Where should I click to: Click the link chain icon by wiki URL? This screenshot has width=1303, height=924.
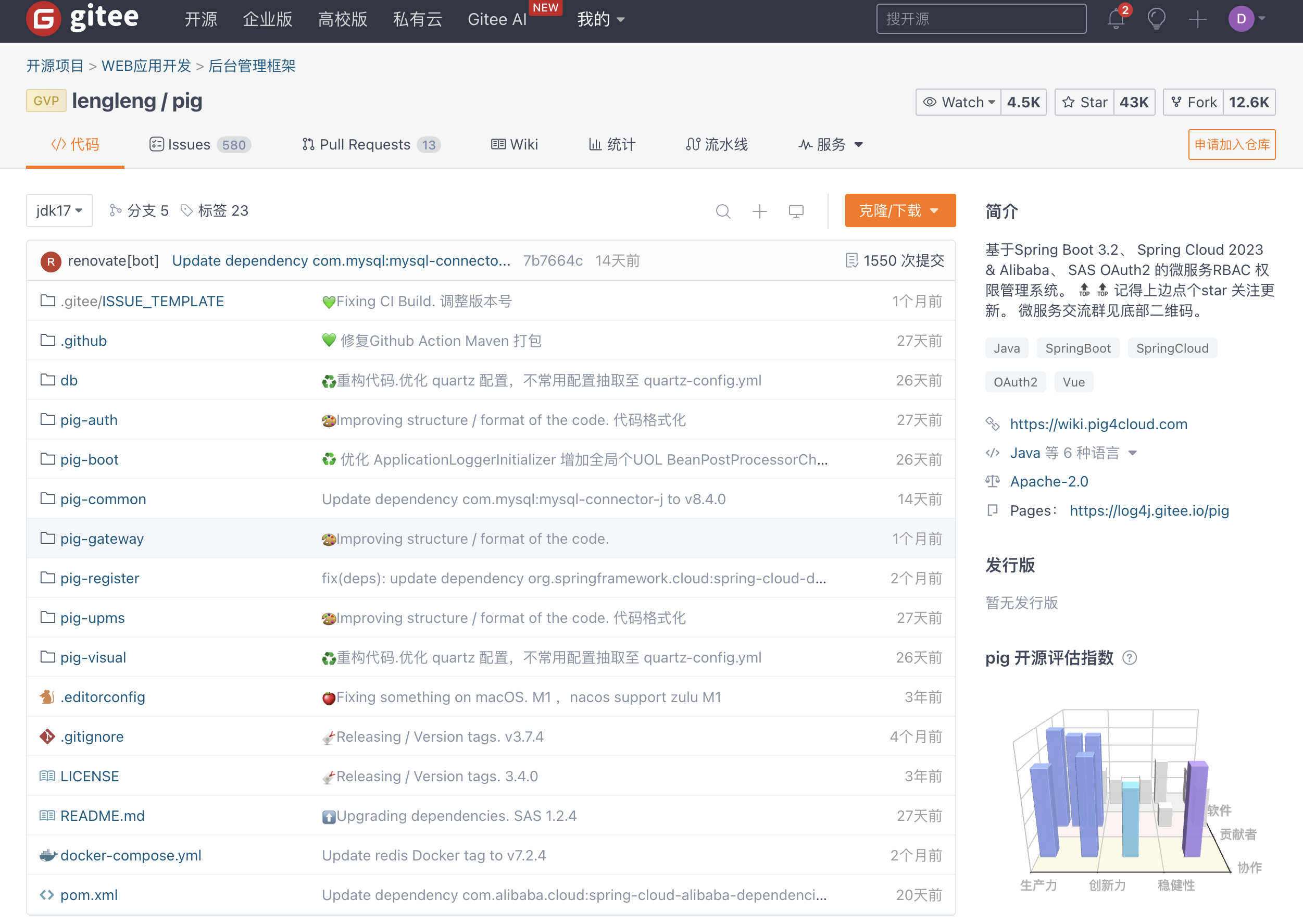[993, 423]
